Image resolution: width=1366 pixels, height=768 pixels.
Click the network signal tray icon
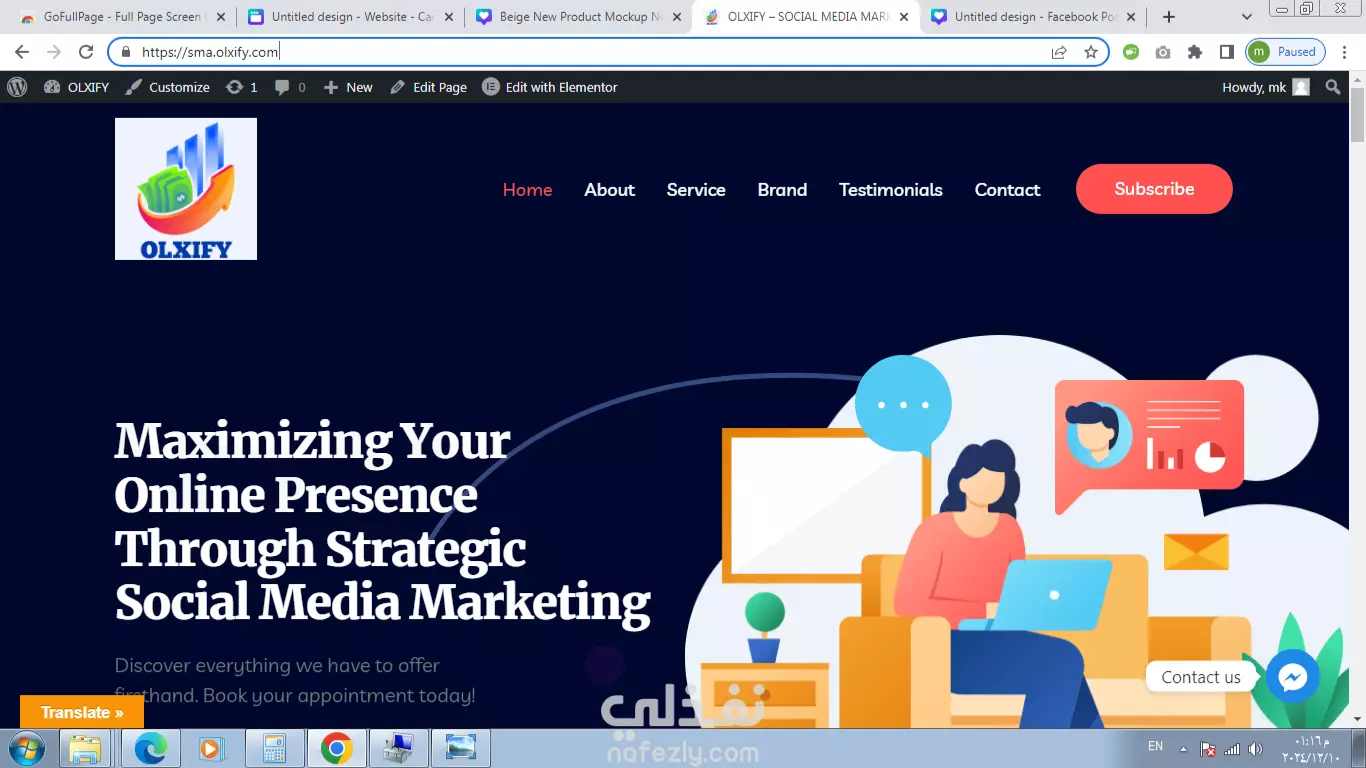click(x=1232, y=749)
